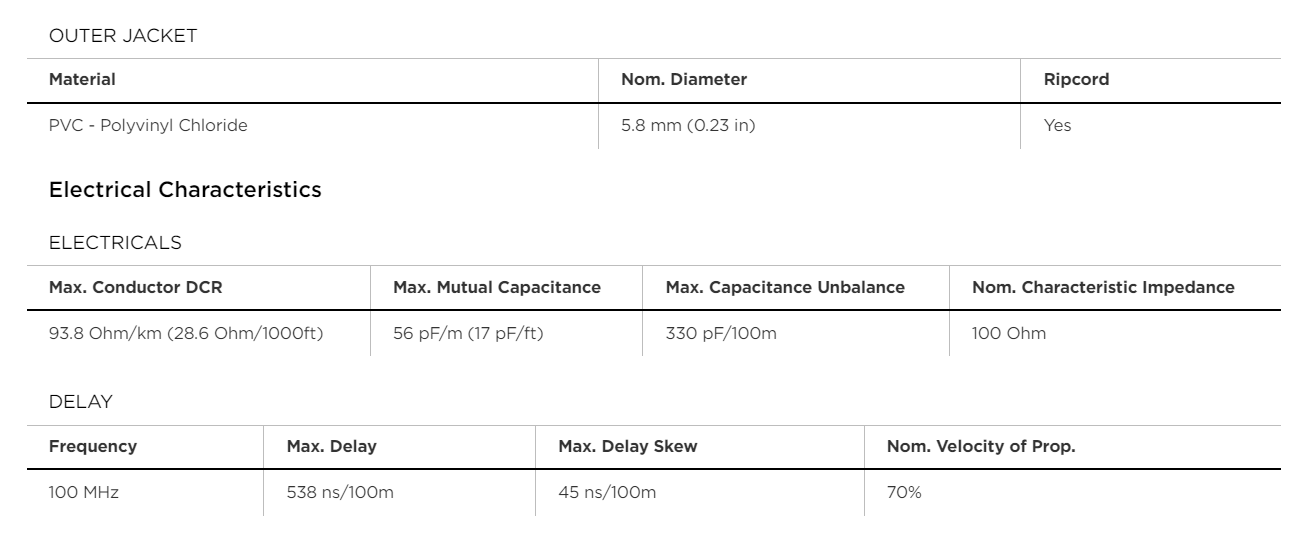
Task: Click the Max. Capacitance Unbalance header
Action: tap(785, 287)
